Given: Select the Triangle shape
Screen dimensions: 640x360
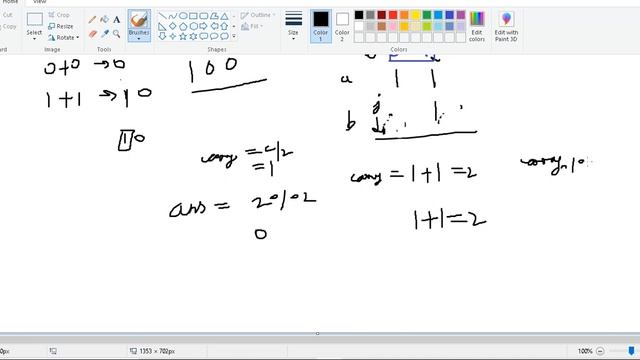Looking at the screenshot, I should tap(224, 16).
